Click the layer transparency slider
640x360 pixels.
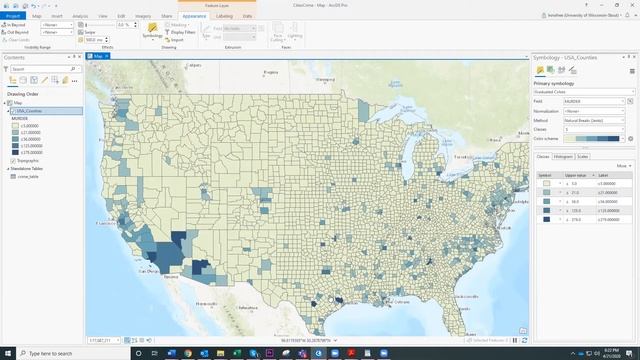[101, 25]
